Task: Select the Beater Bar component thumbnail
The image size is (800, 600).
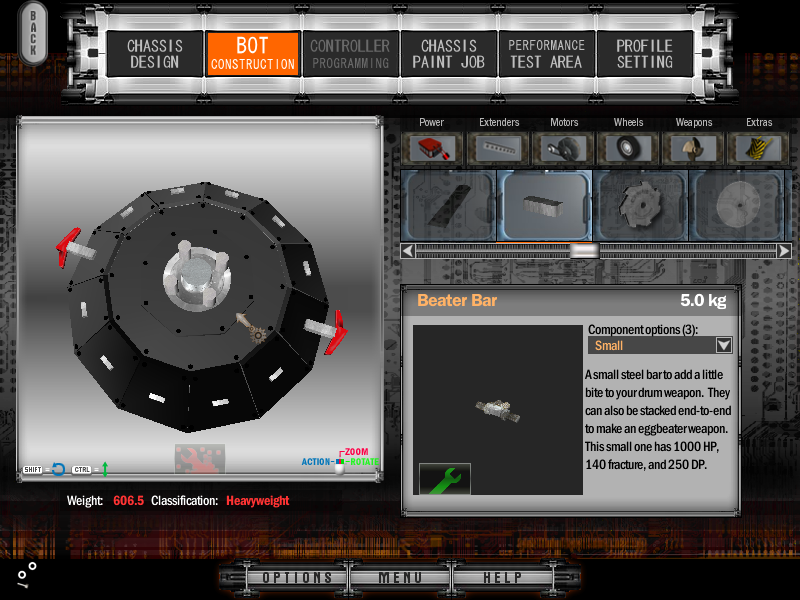Action: tap(545, 205)
